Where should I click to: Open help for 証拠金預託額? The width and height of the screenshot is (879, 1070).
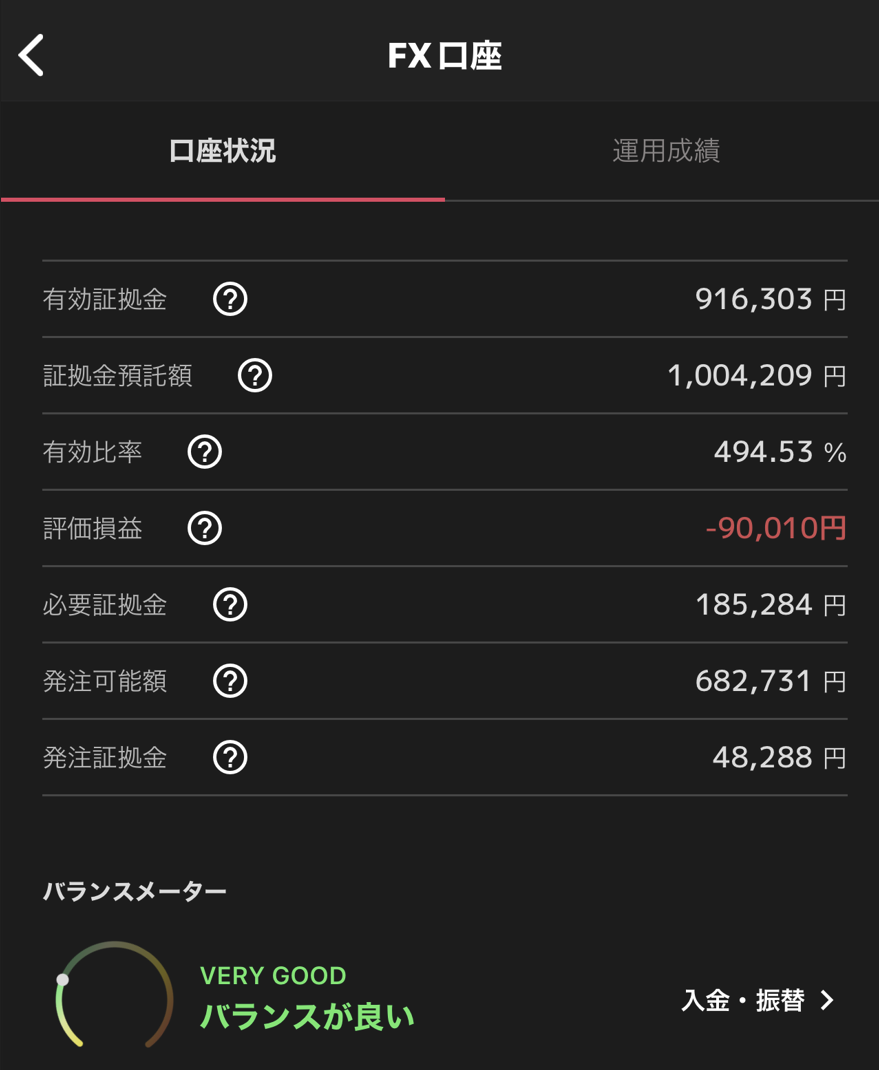point(255,376)
